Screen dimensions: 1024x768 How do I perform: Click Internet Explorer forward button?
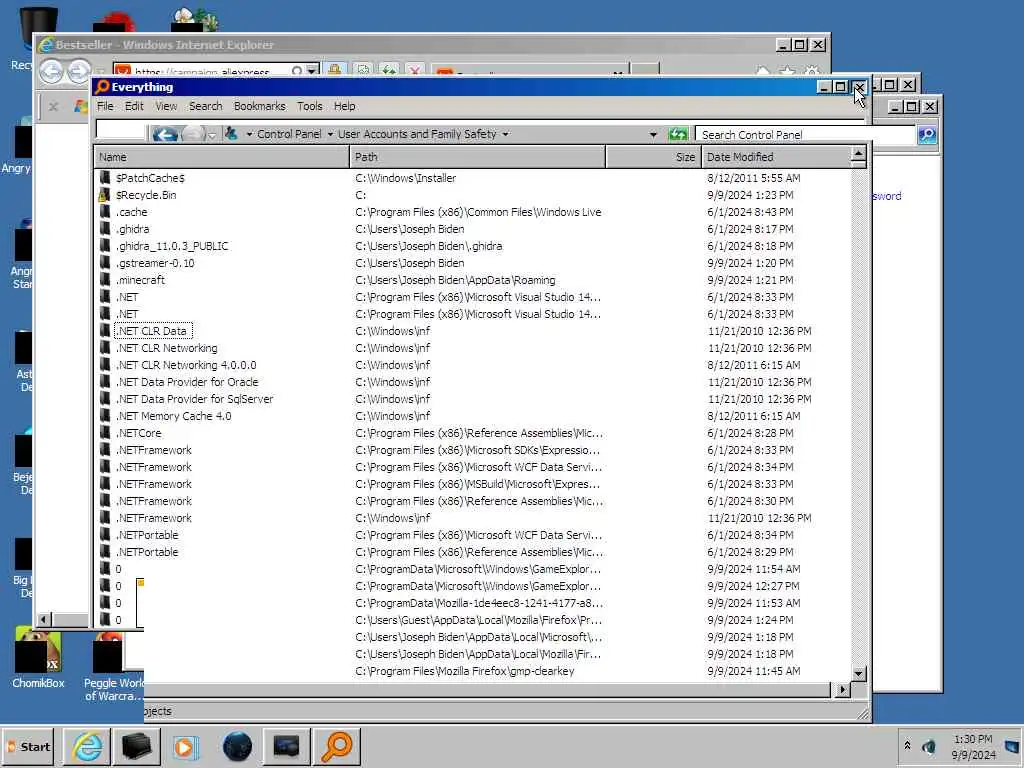coord(79,71)
